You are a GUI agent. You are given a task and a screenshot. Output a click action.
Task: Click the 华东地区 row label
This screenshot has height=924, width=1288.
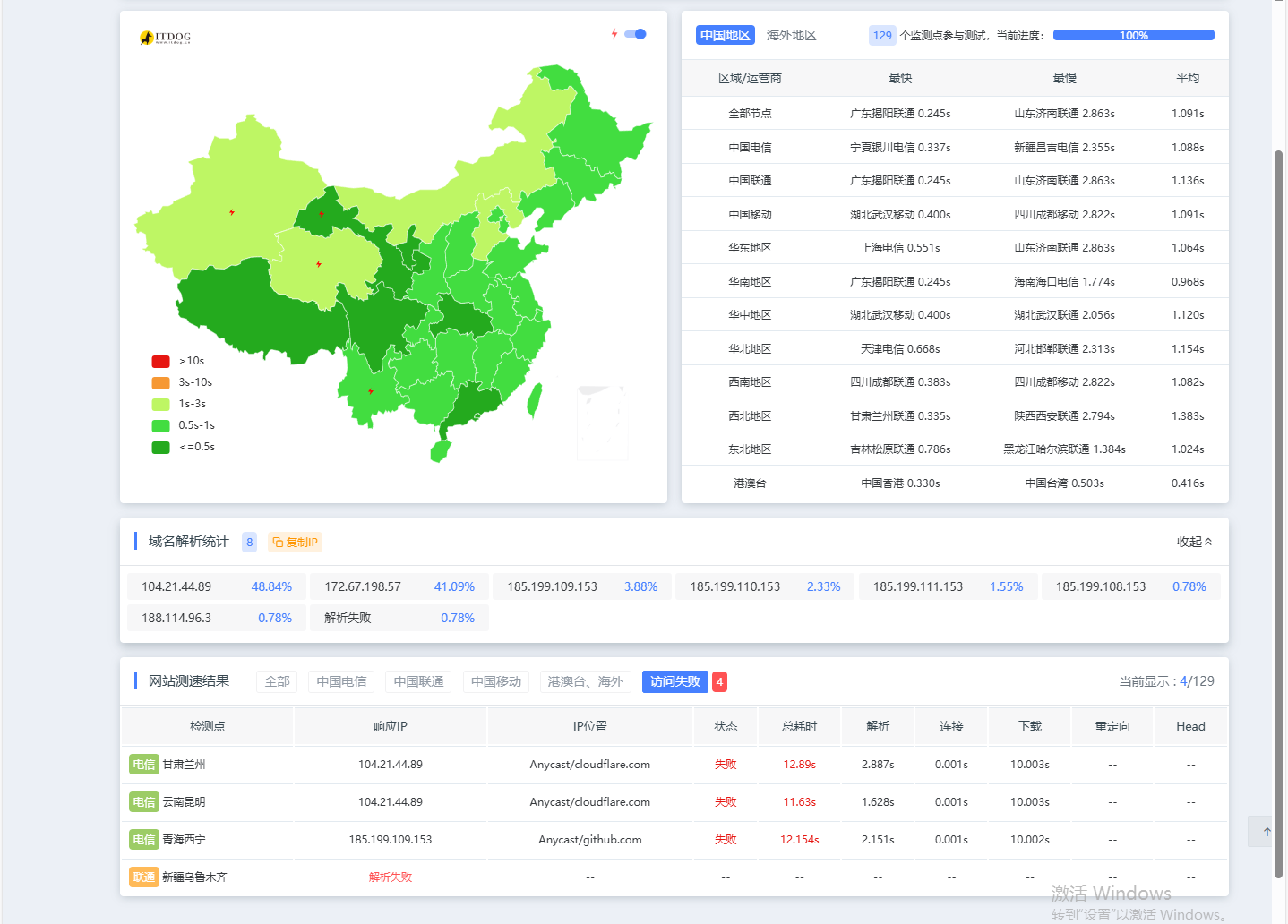pos(750,248)
